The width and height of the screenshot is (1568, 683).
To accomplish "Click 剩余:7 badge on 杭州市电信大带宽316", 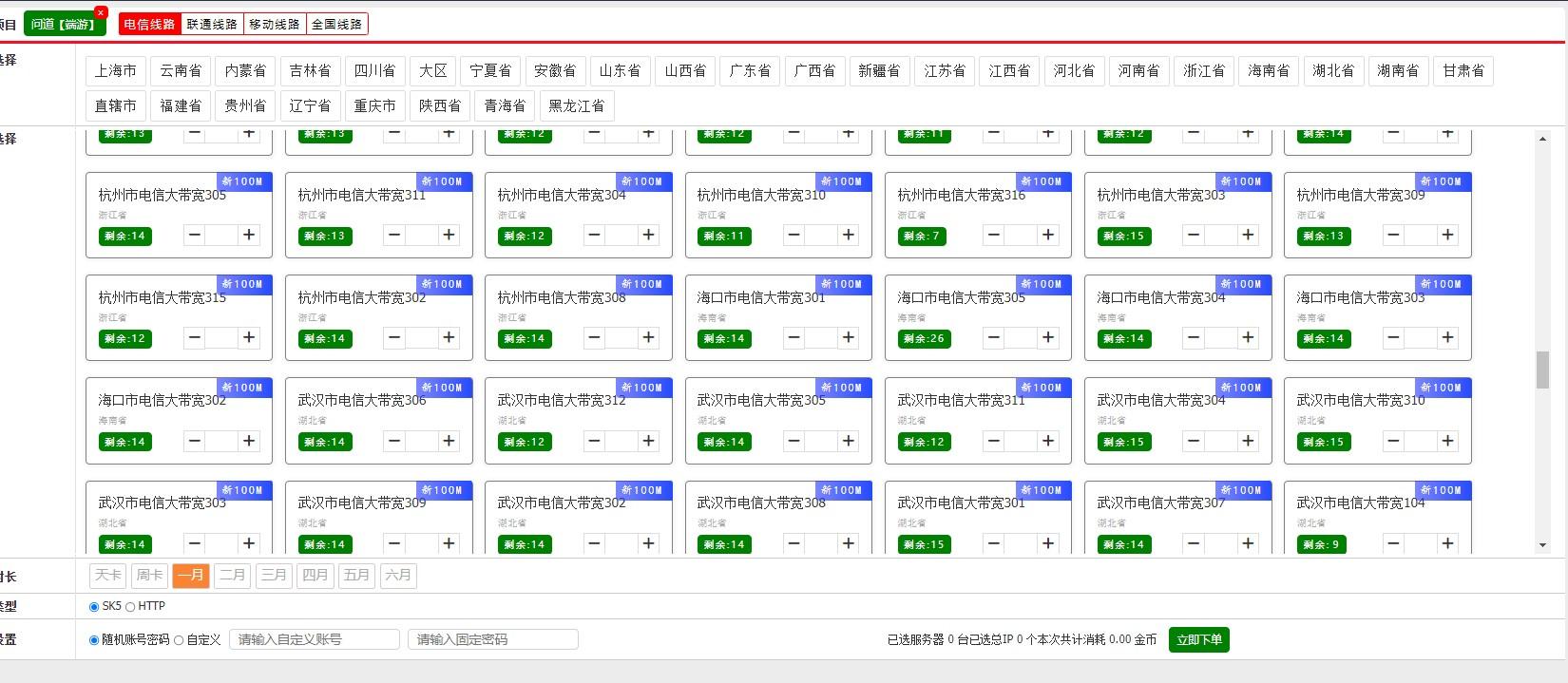I will coord(922,236).
